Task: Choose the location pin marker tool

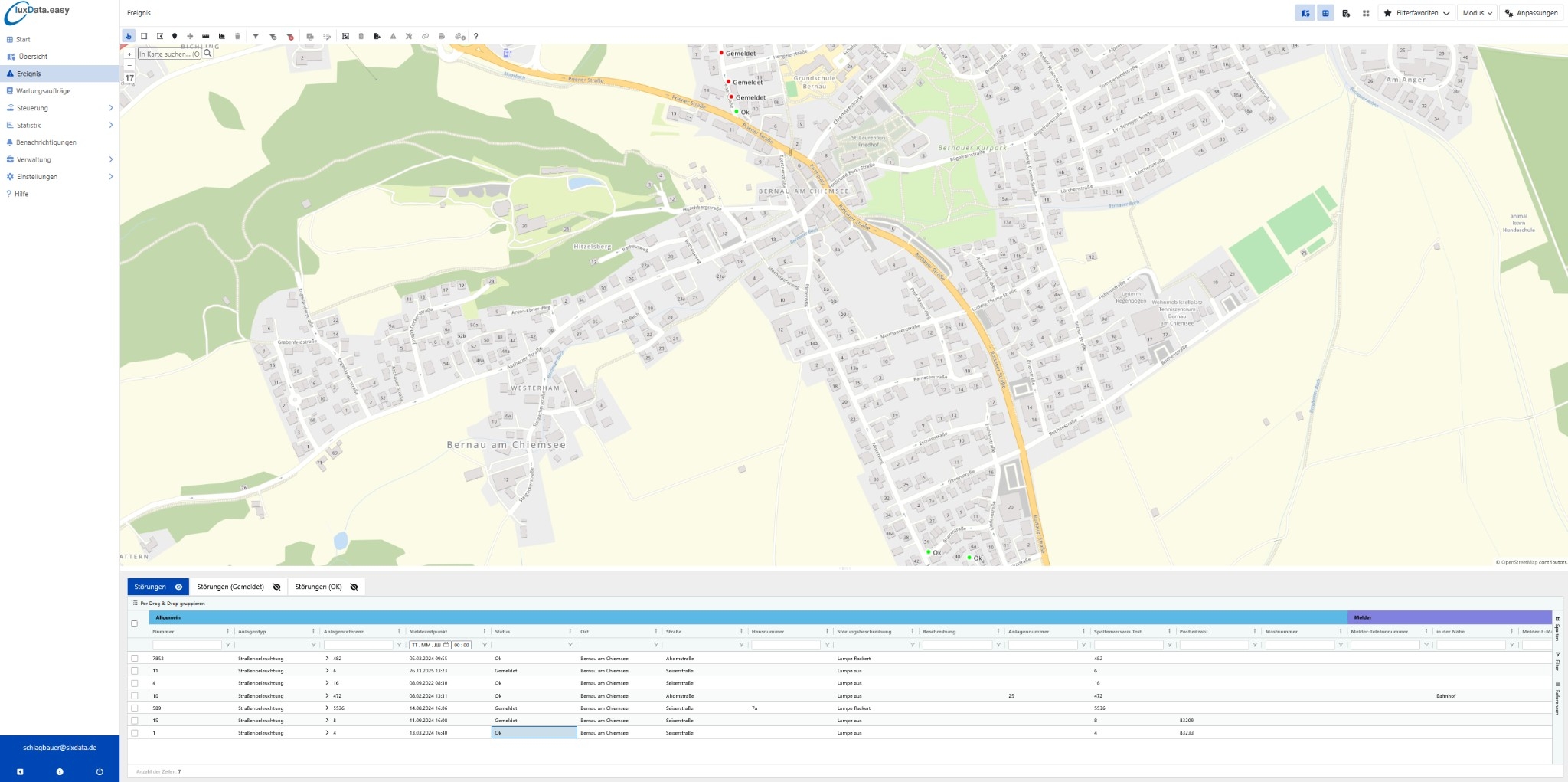Action: (175, 36)
